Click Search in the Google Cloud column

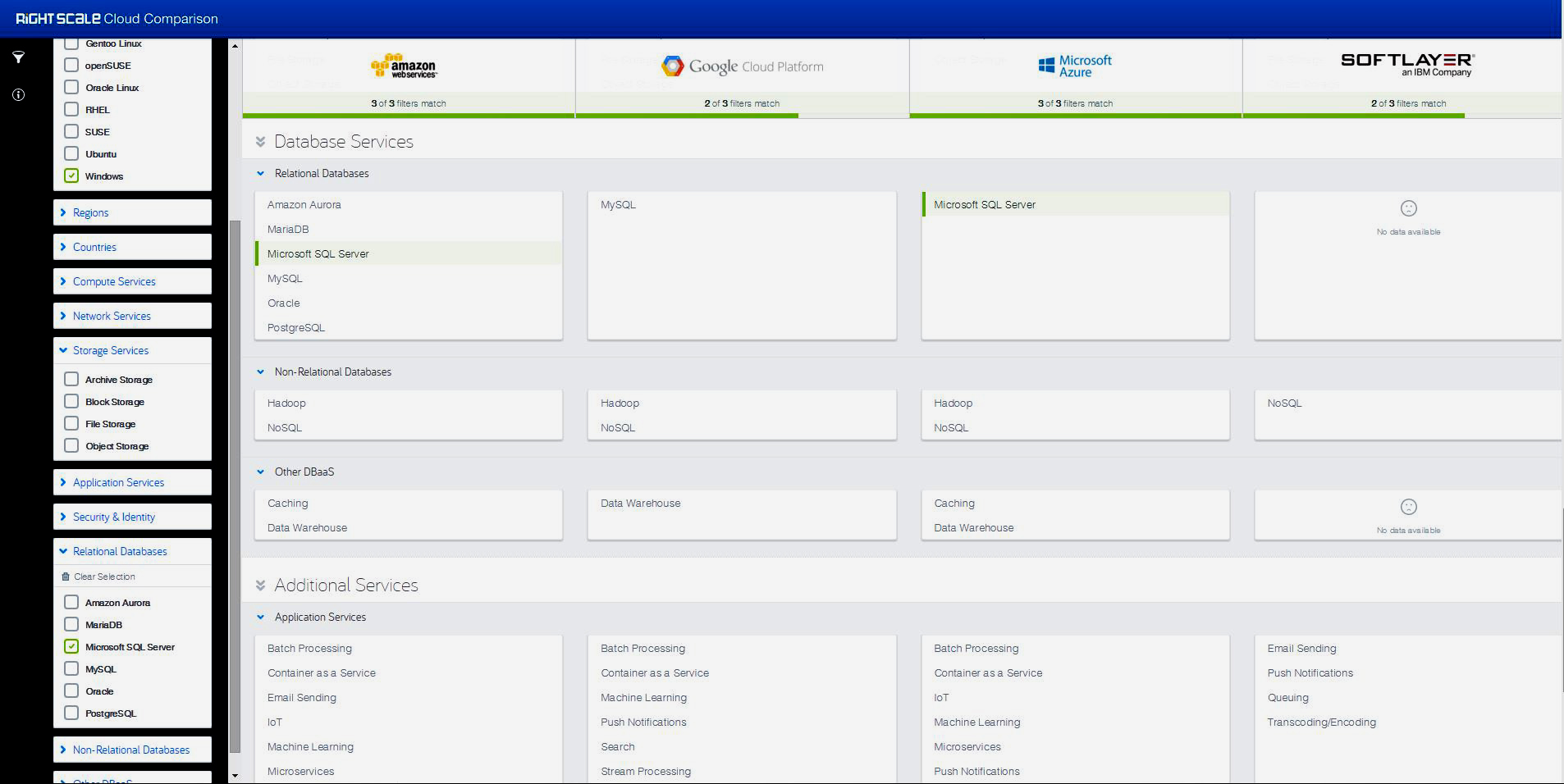[x=617, y=747]
